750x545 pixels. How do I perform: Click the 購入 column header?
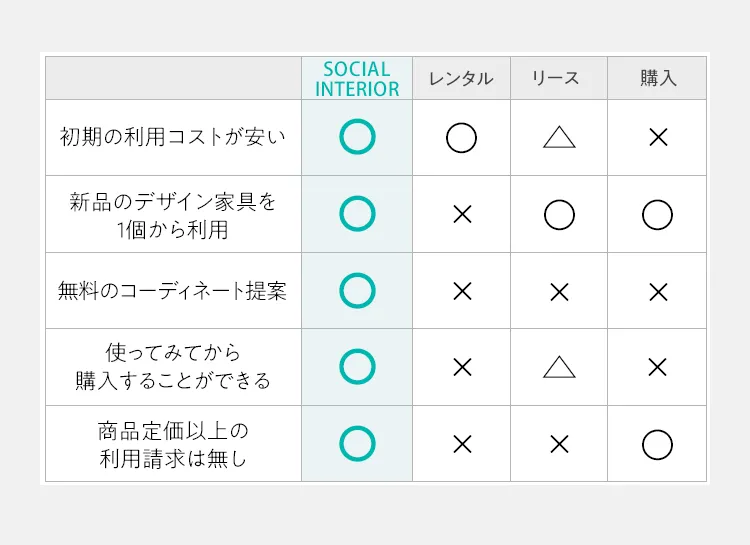click(659, 78)
